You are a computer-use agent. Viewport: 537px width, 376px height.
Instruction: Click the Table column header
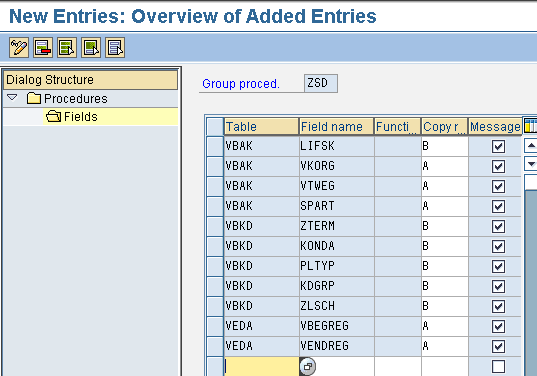[261, 127]
